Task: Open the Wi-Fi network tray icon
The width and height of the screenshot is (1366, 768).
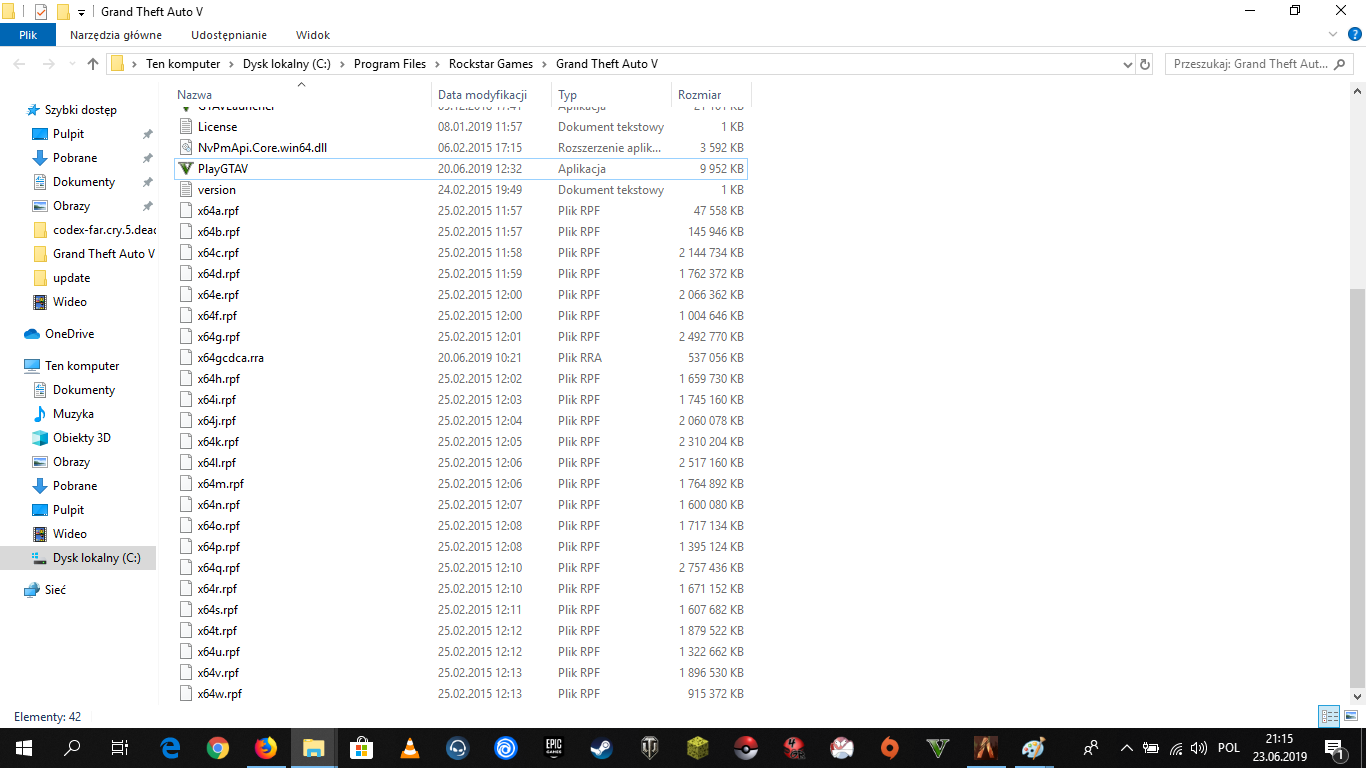Action: pyautogui.click(x=1175, y=747)
